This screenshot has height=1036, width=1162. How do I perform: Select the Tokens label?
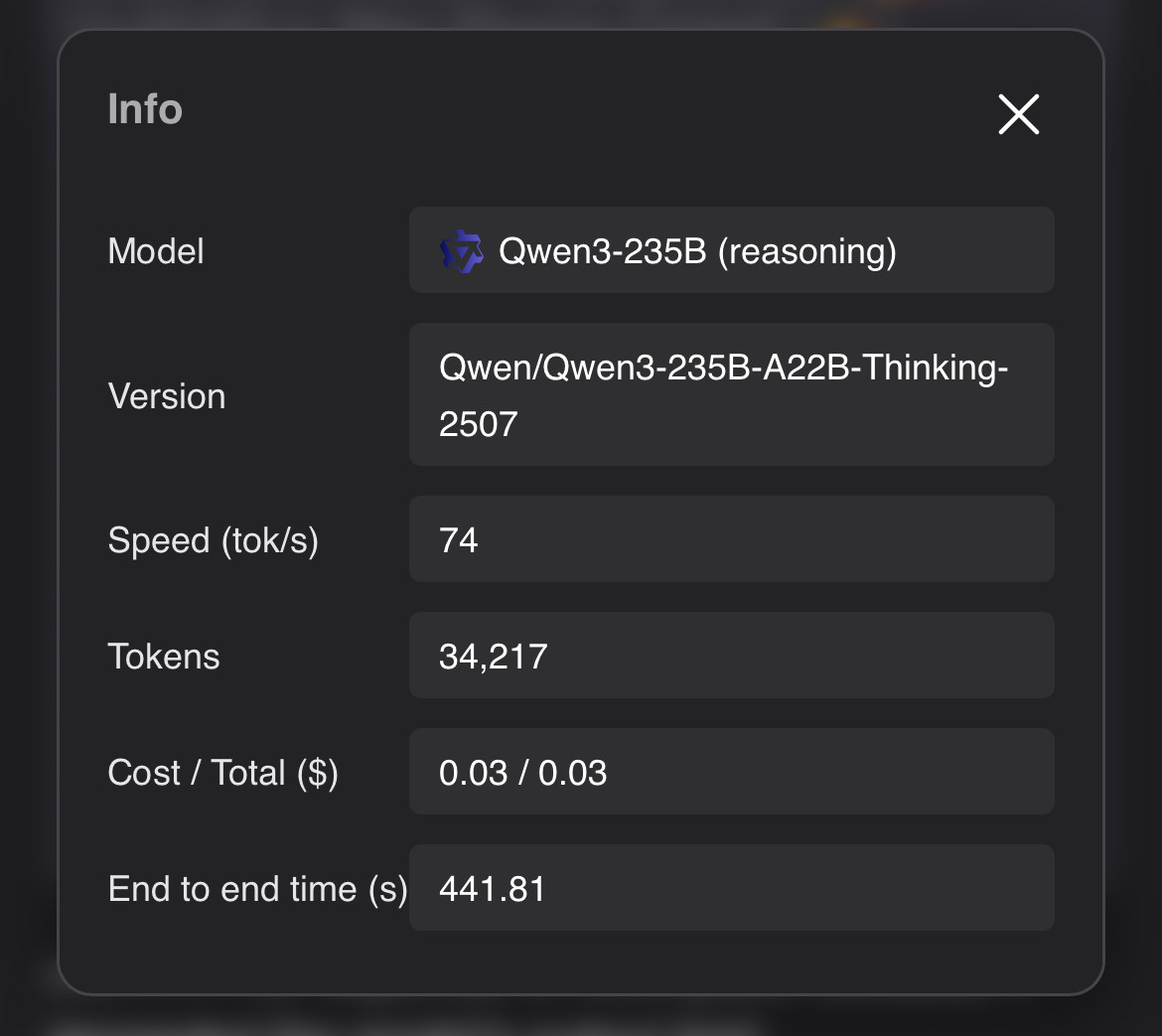pos(164,657)
